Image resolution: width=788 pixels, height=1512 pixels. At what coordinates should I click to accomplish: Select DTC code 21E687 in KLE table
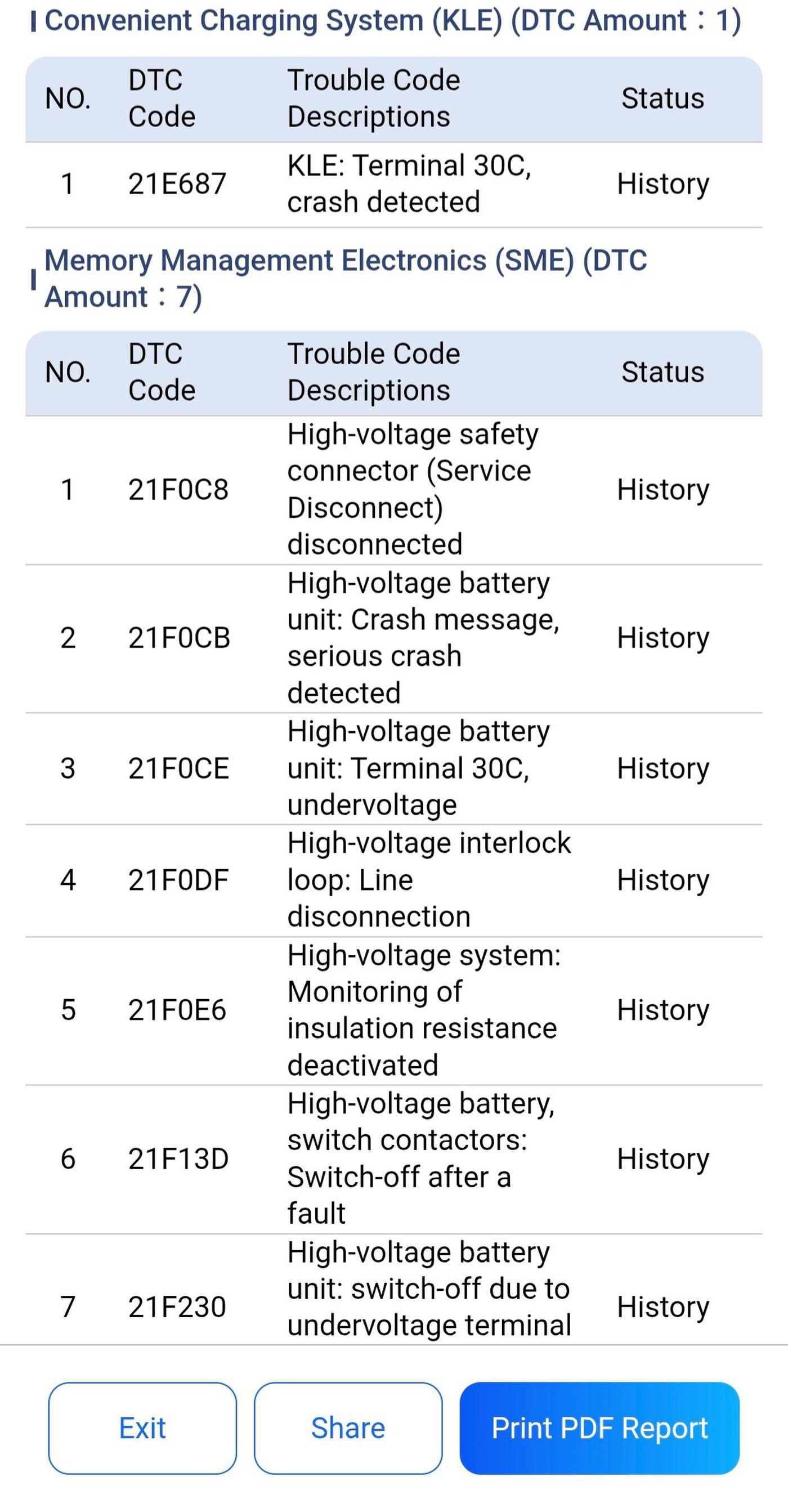click(177, 184)
